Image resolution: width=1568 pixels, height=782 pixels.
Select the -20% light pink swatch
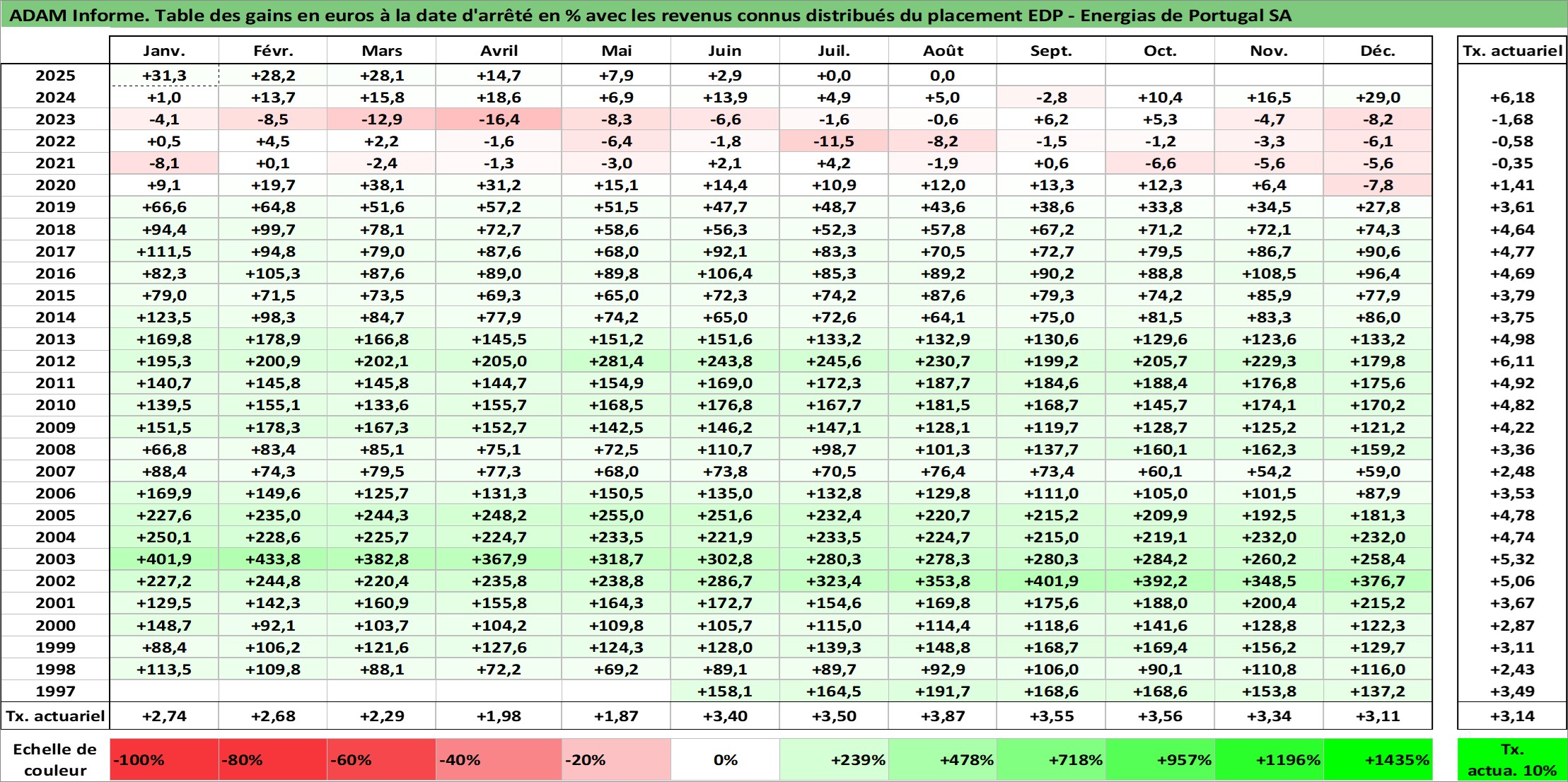pyautogui.click(x=616, y=759)
